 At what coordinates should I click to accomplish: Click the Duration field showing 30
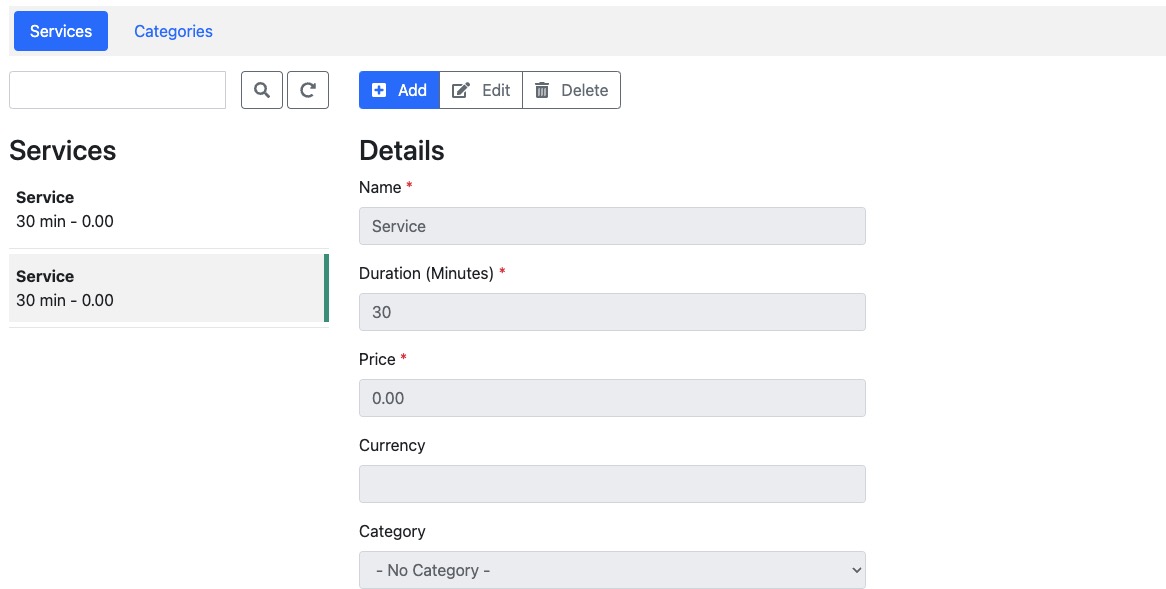click(612, 312)
